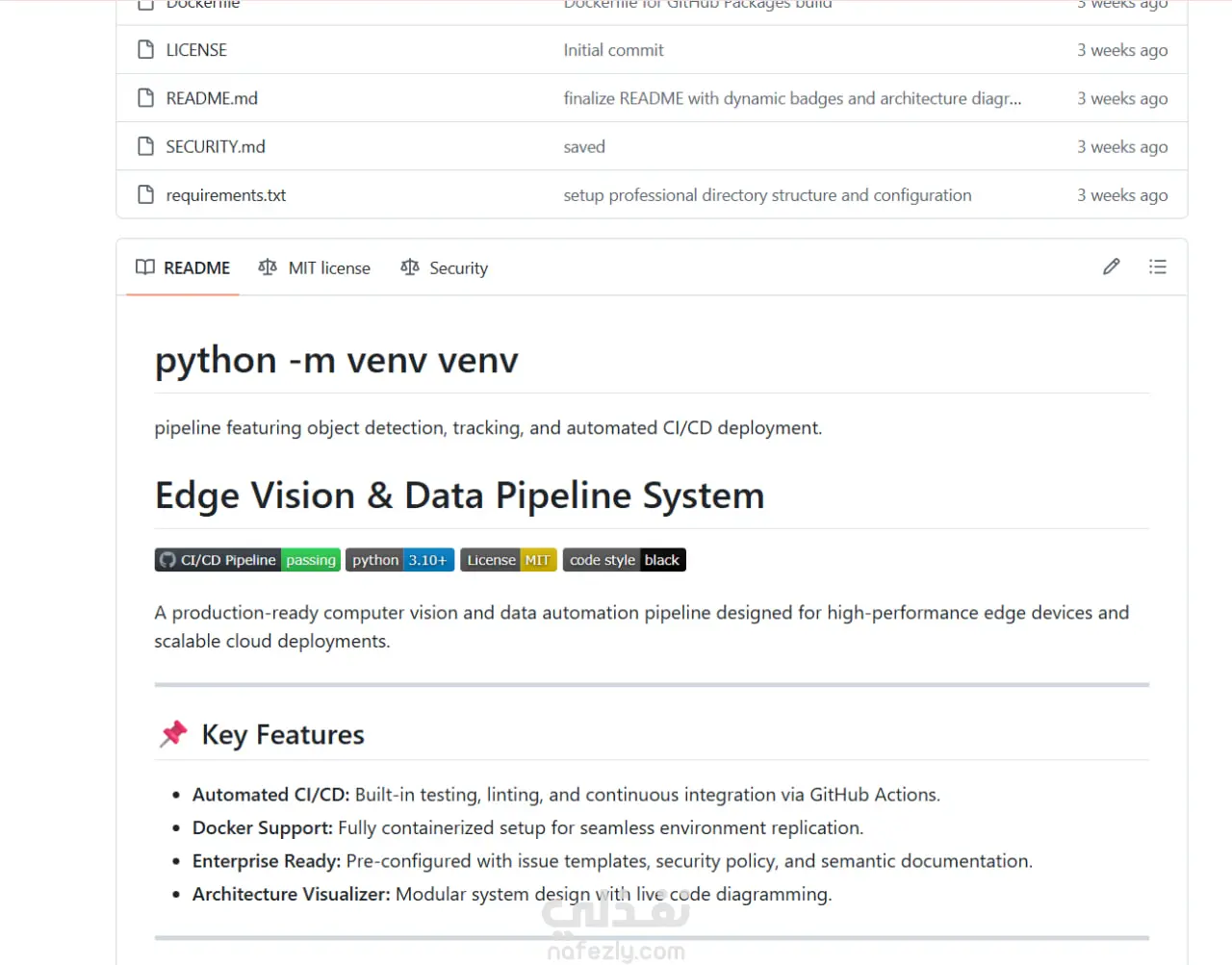Switch to the MIT license tab

(x=314, y=267)
